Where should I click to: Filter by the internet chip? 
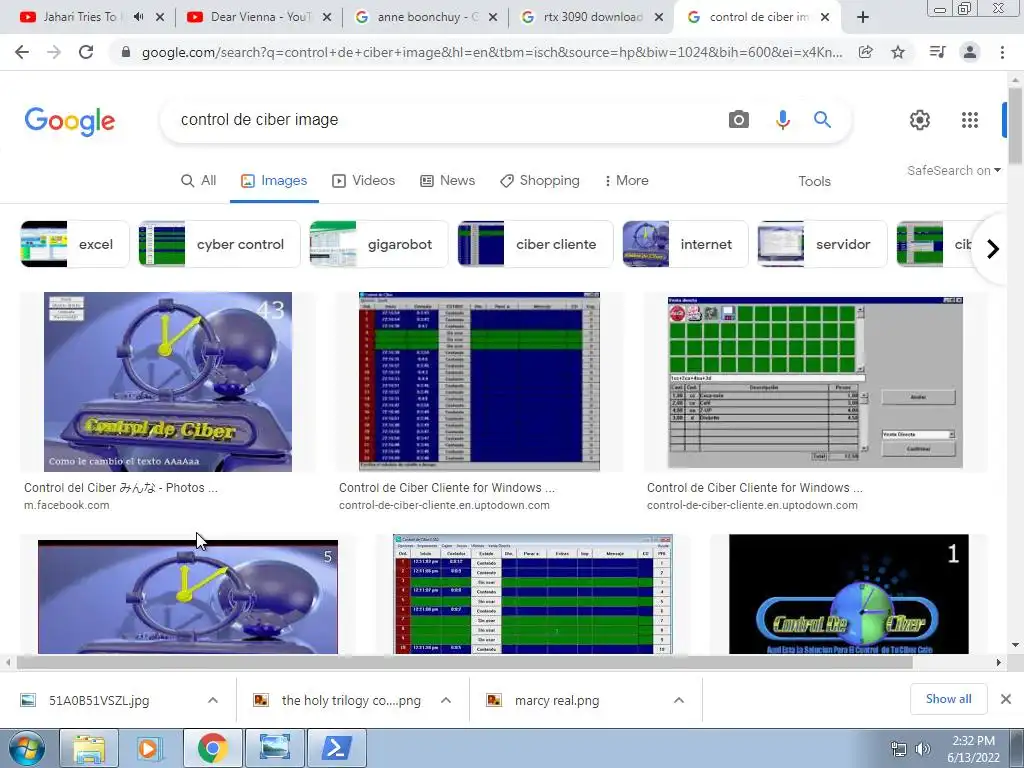click(685, 244)
